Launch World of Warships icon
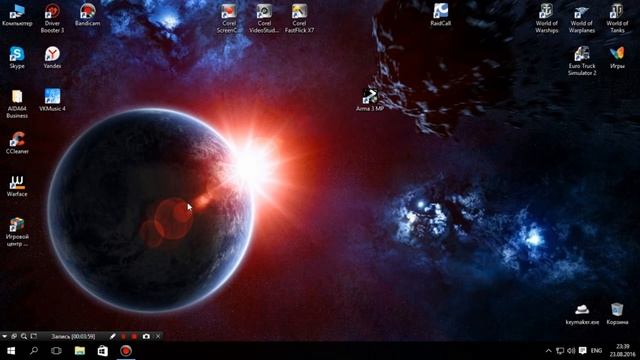Screen dimensions: 640x360 547,18
